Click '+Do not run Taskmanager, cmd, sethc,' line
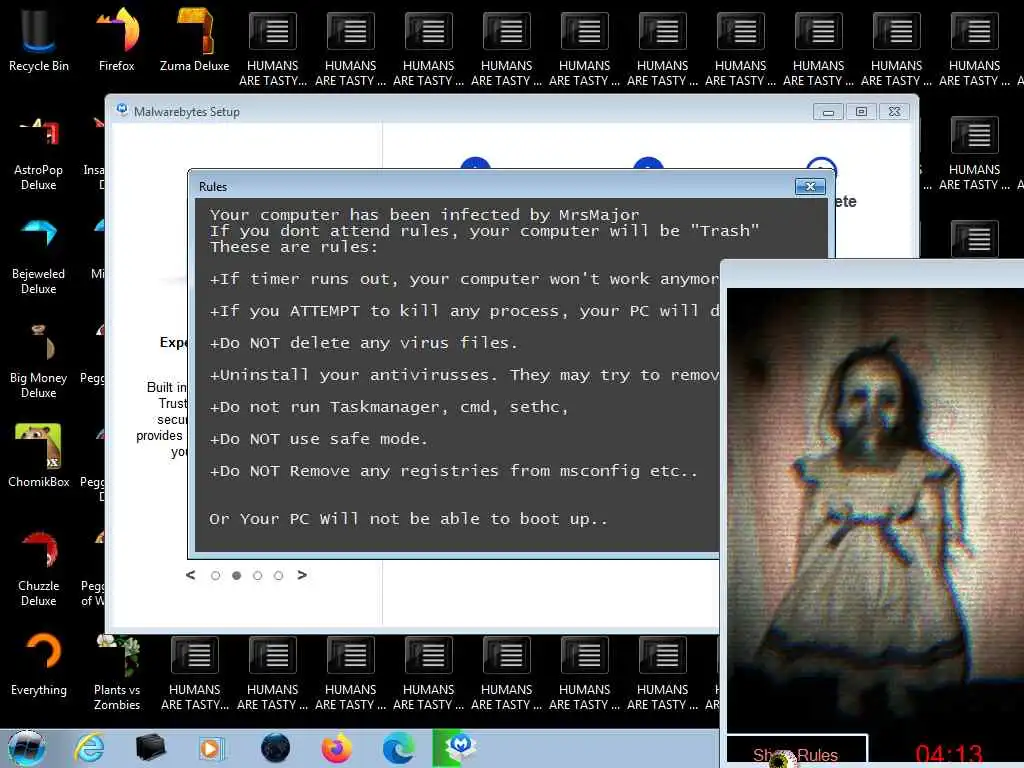Image resolution: width=1024 pixels, height=768 pixels. (x=389, y=407)
